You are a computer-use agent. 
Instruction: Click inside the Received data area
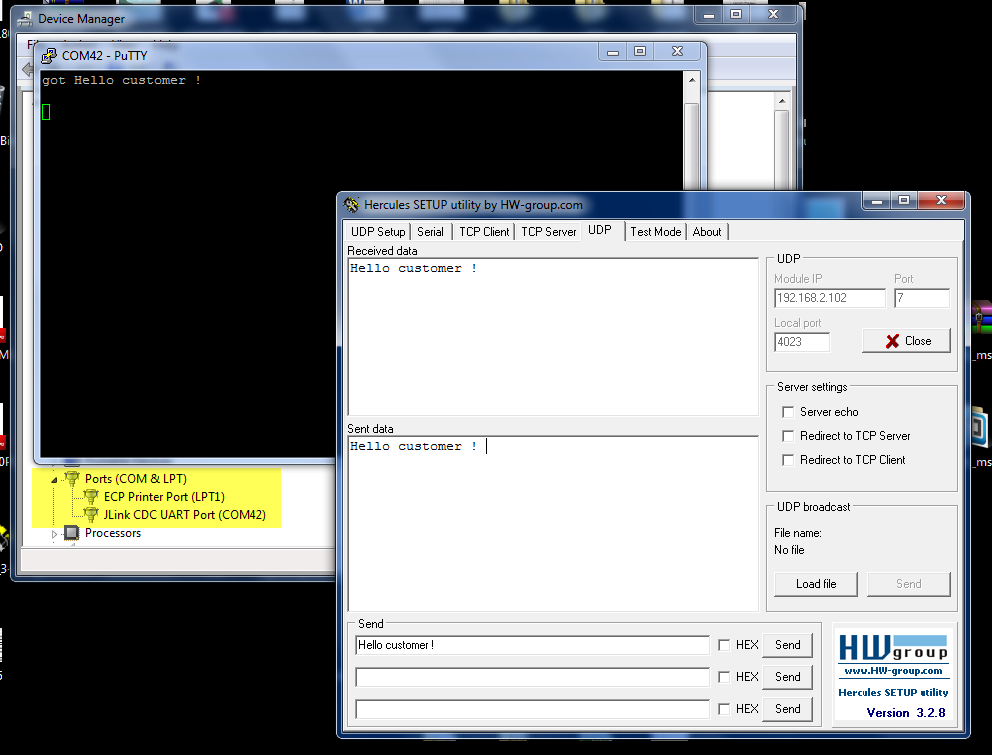(x=553, y=337)
